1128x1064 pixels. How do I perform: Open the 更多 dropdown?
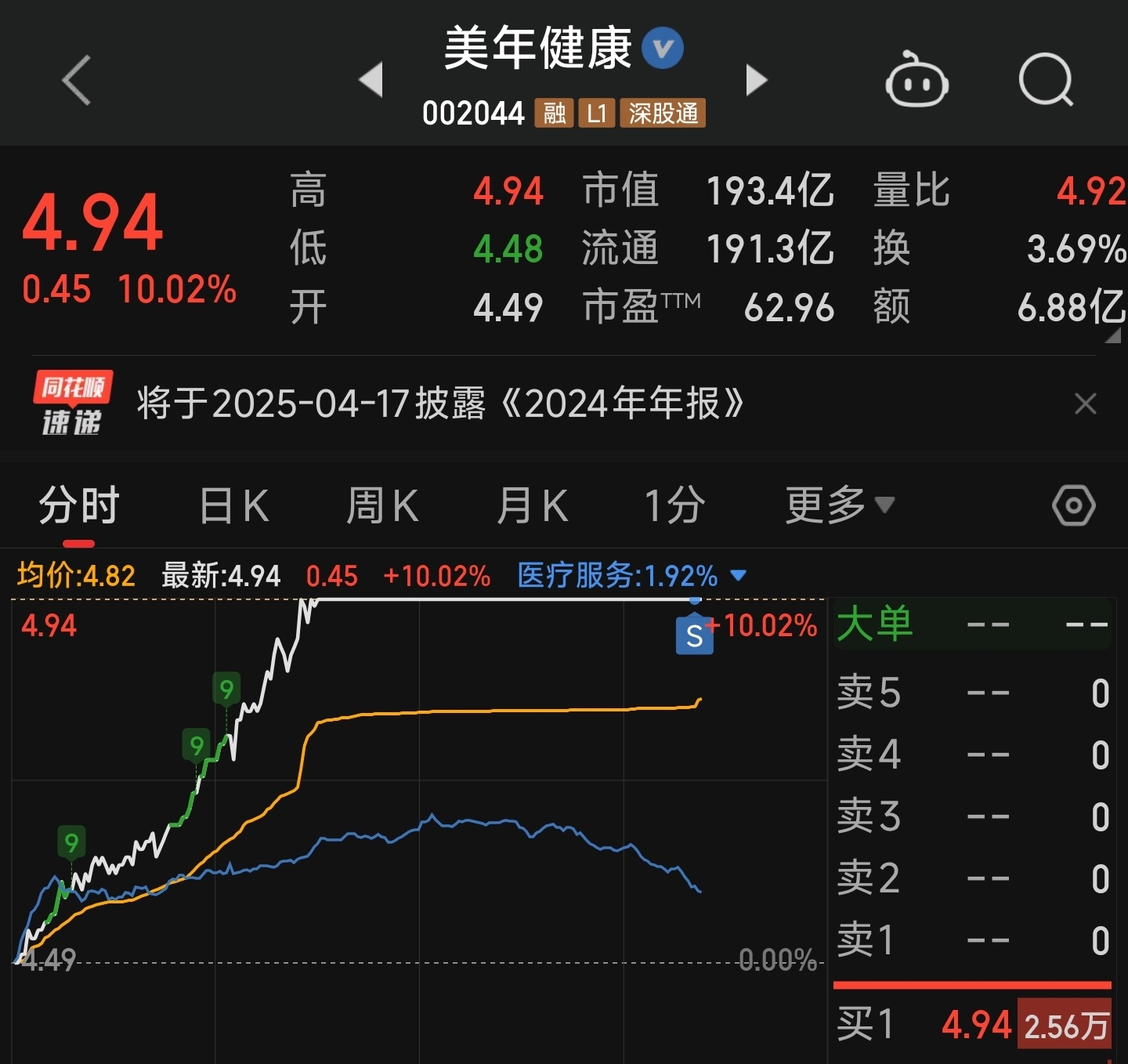click(x=840, y=505)
